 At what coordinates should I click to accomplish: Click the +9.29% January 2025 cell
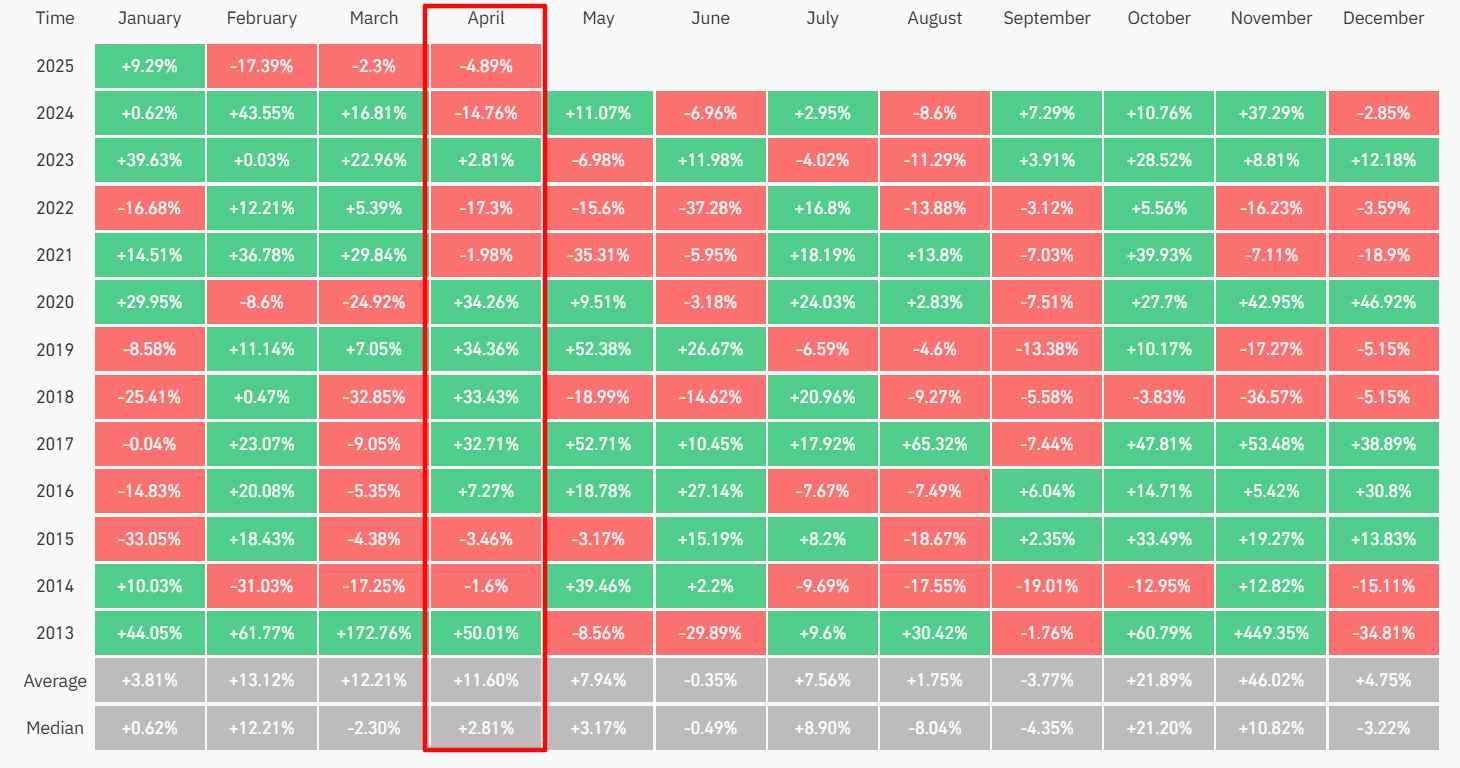click(x=150, y=66)
